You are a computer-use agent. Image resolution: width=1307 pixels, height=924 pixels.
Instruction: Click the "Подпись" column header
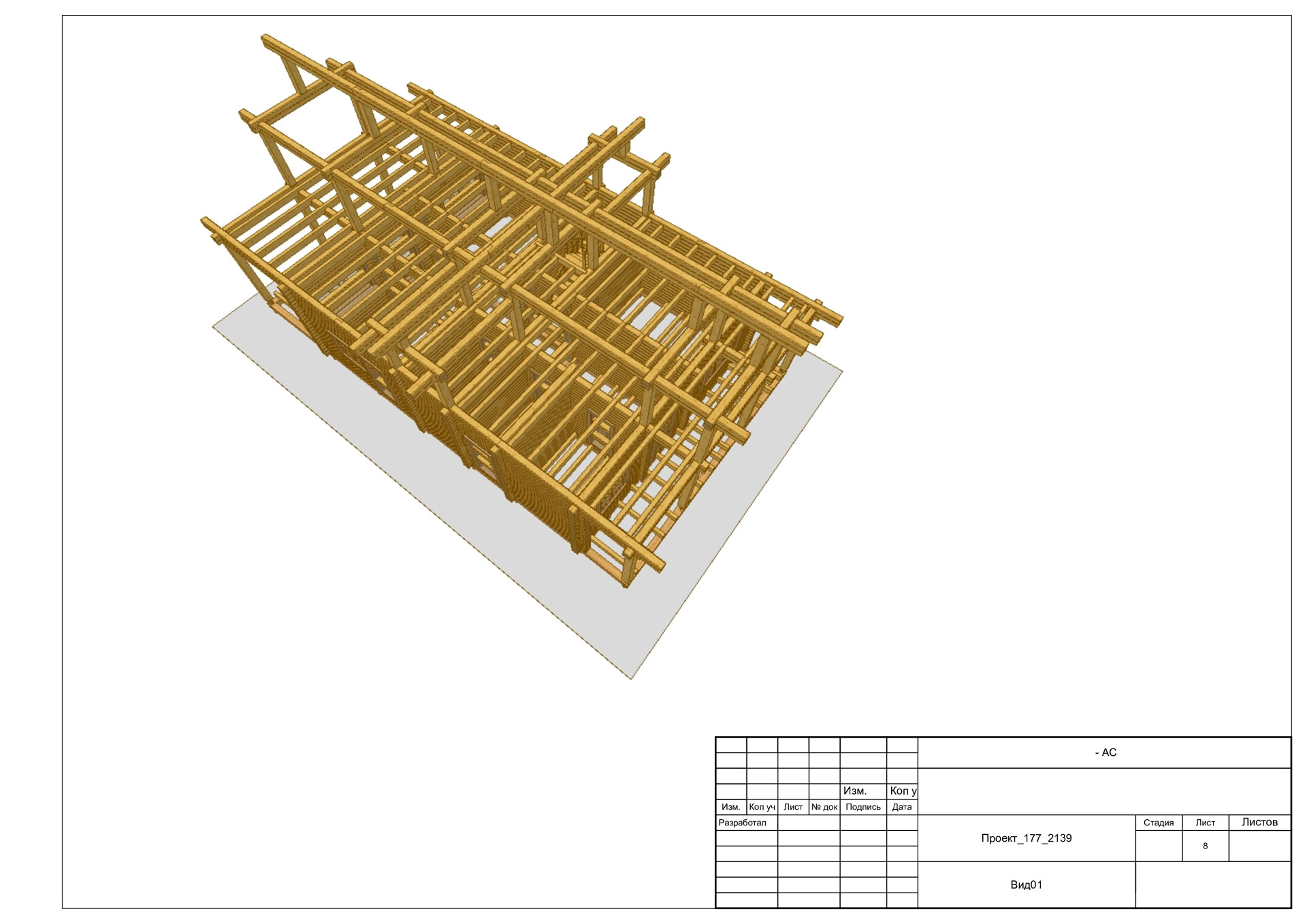(x=862, y=807)
